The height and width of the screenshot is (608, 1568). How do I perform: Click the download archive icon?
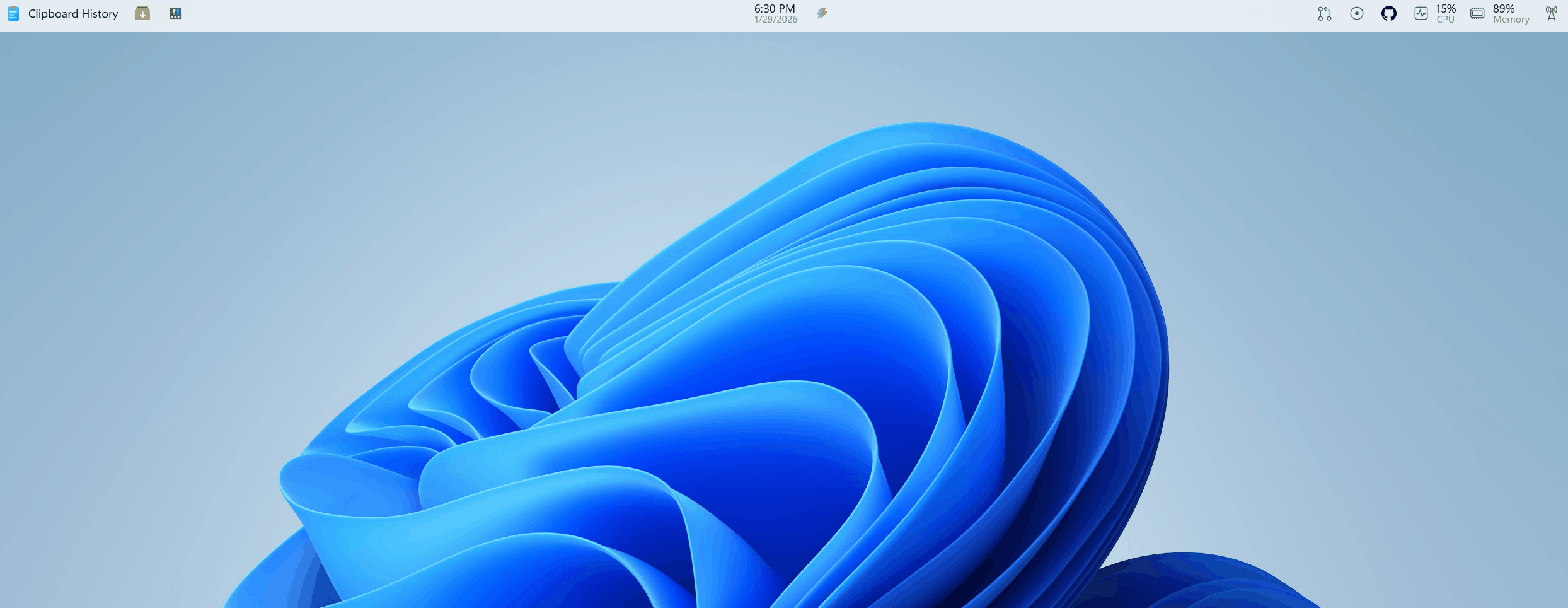click(142, 13)
